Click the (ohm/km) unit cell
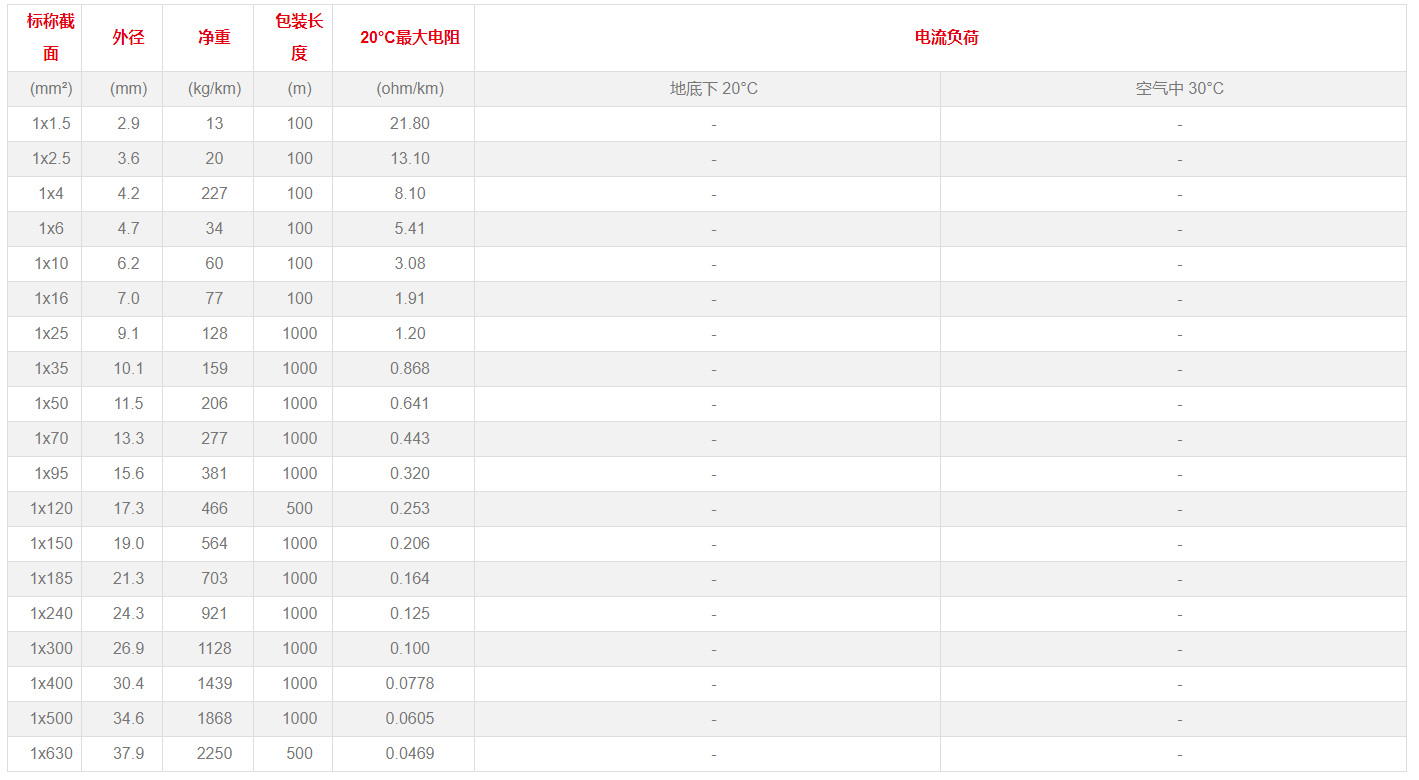The width and height of the screenshot is (1419, 780). (x=410, y=88)
